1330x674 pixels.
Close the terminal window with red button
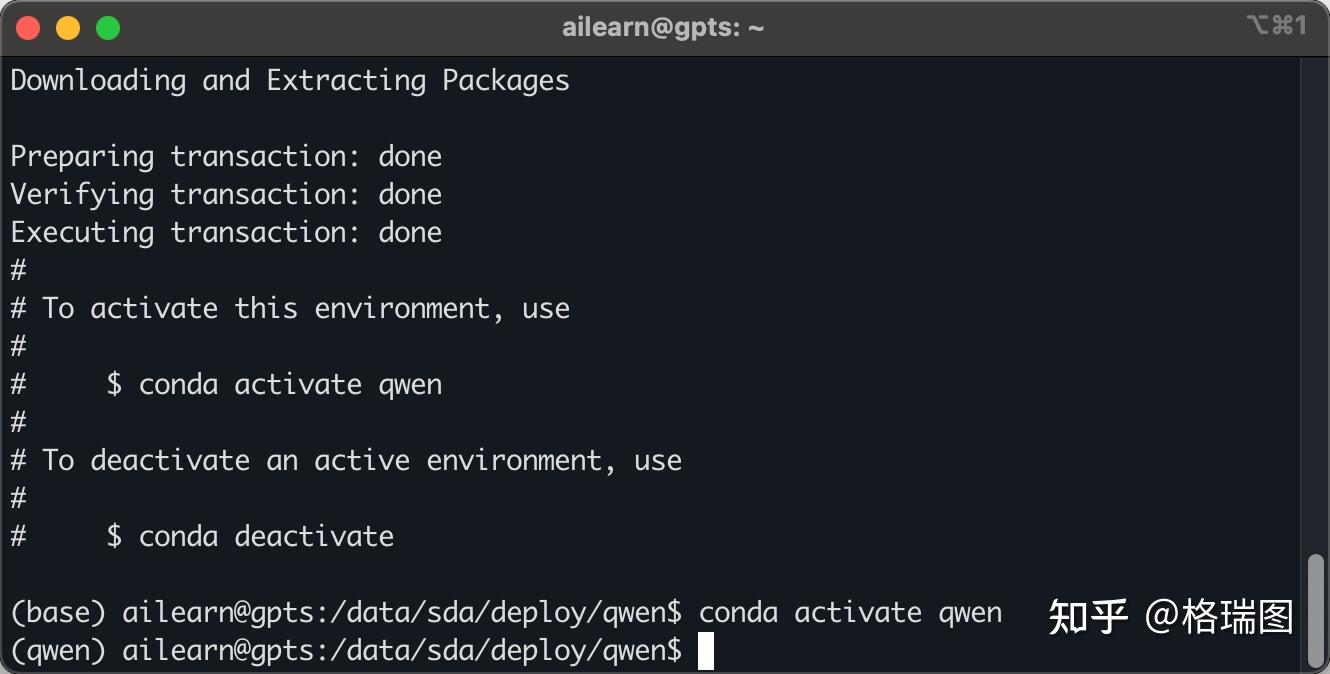point(28,28)
